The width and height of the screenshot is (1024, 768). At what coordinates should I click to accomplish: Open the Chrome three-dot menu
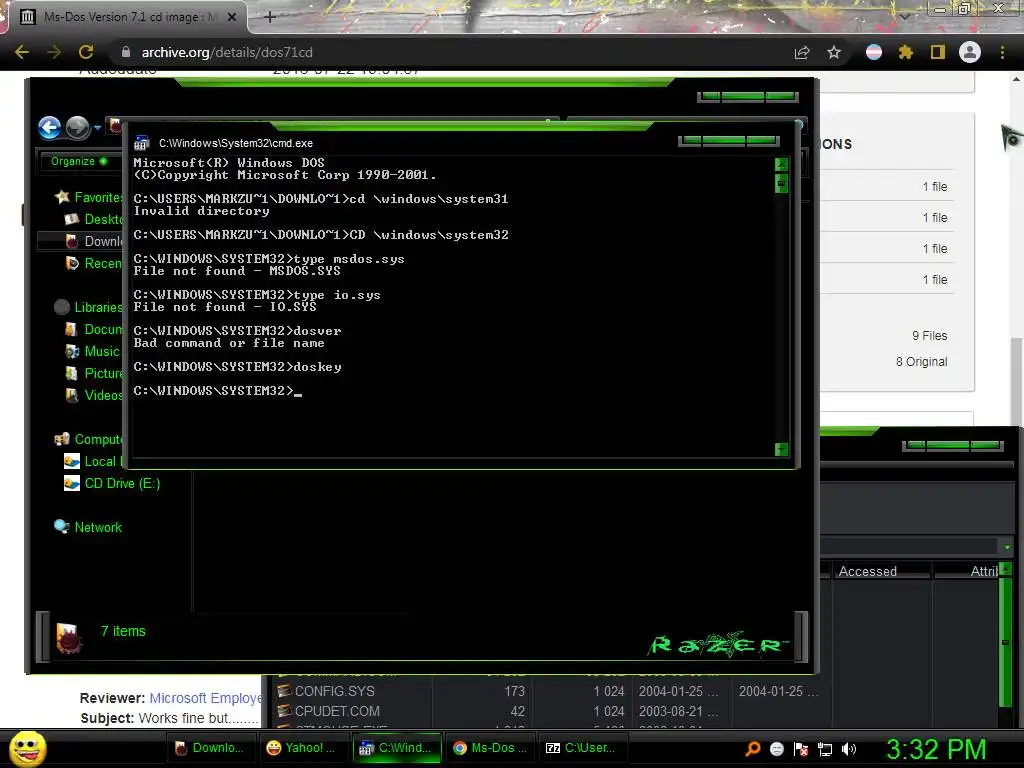point(1002,52)
